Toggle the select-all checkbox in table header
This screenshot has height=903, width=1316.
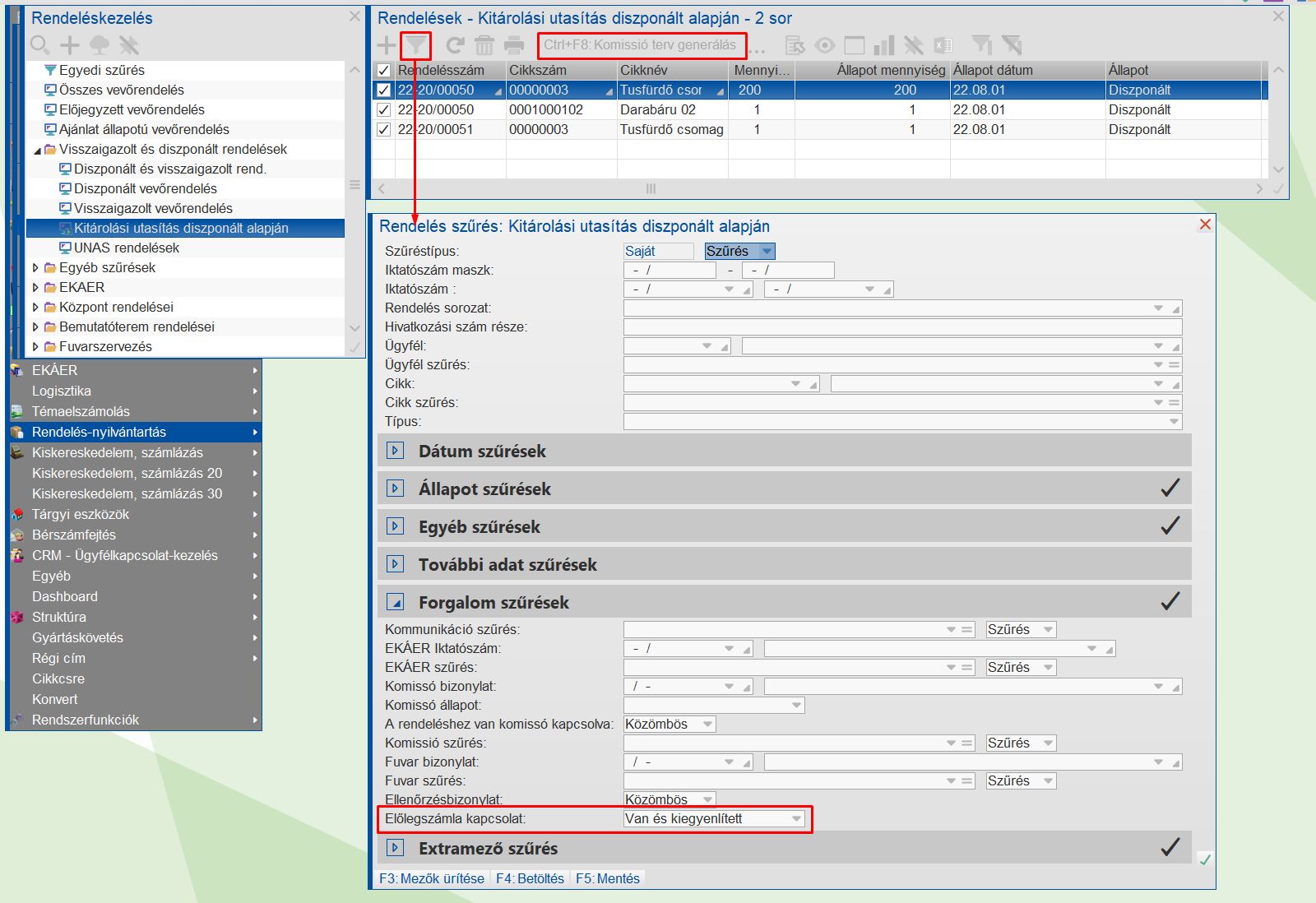point(383,70)
